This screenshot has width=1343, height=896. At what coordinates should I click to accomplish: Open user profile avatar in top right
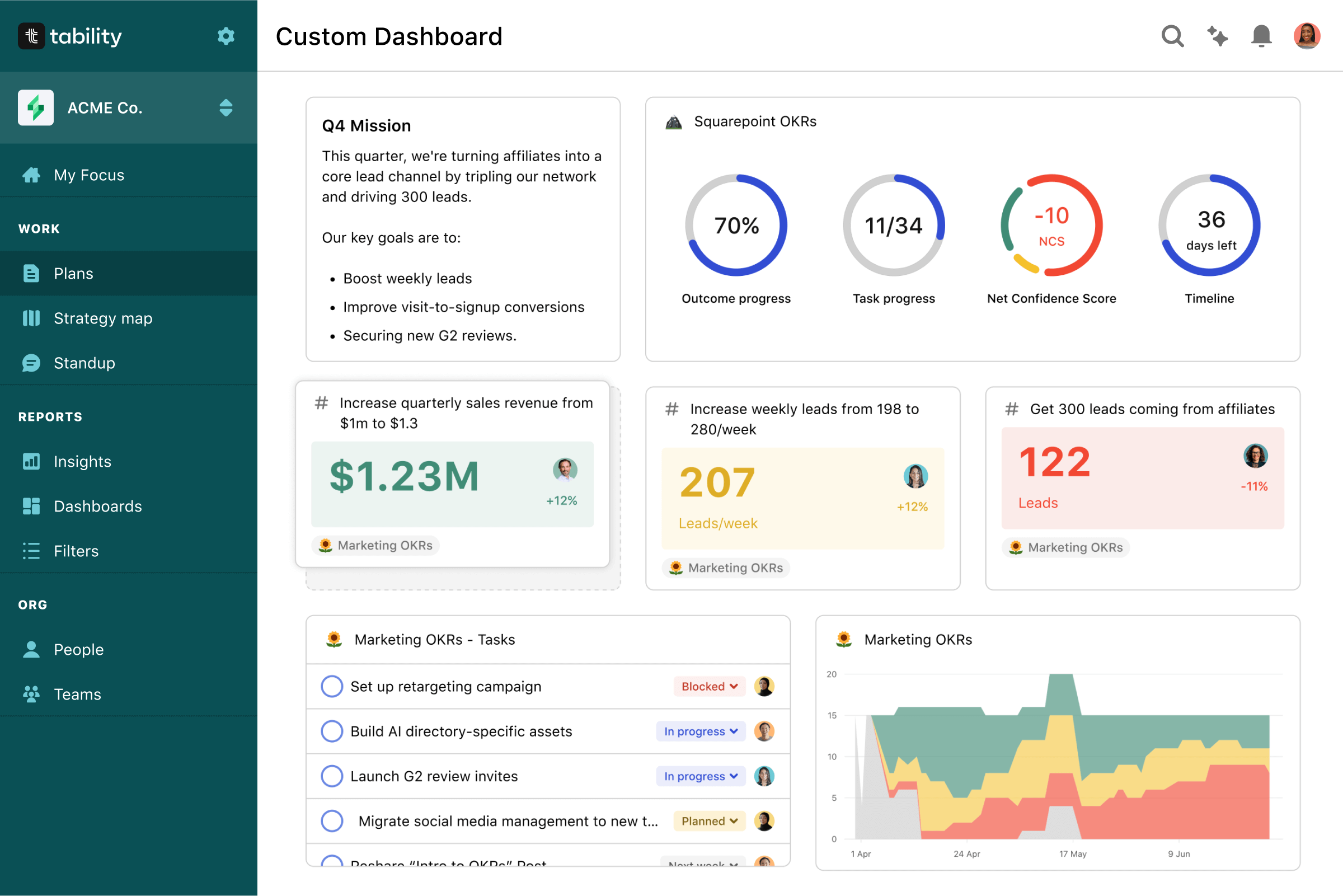pyautogui.click(x=1306, y=36)
